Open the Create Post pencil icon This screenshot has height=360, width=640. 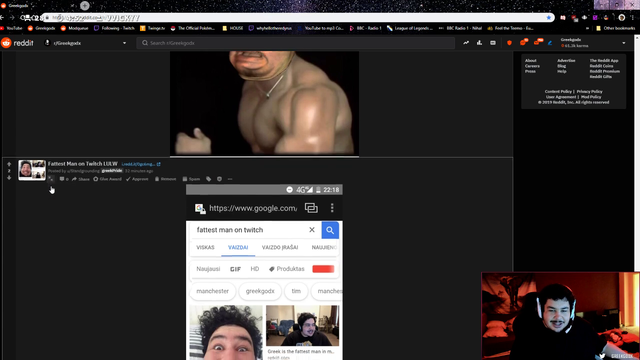click(550, 43)
